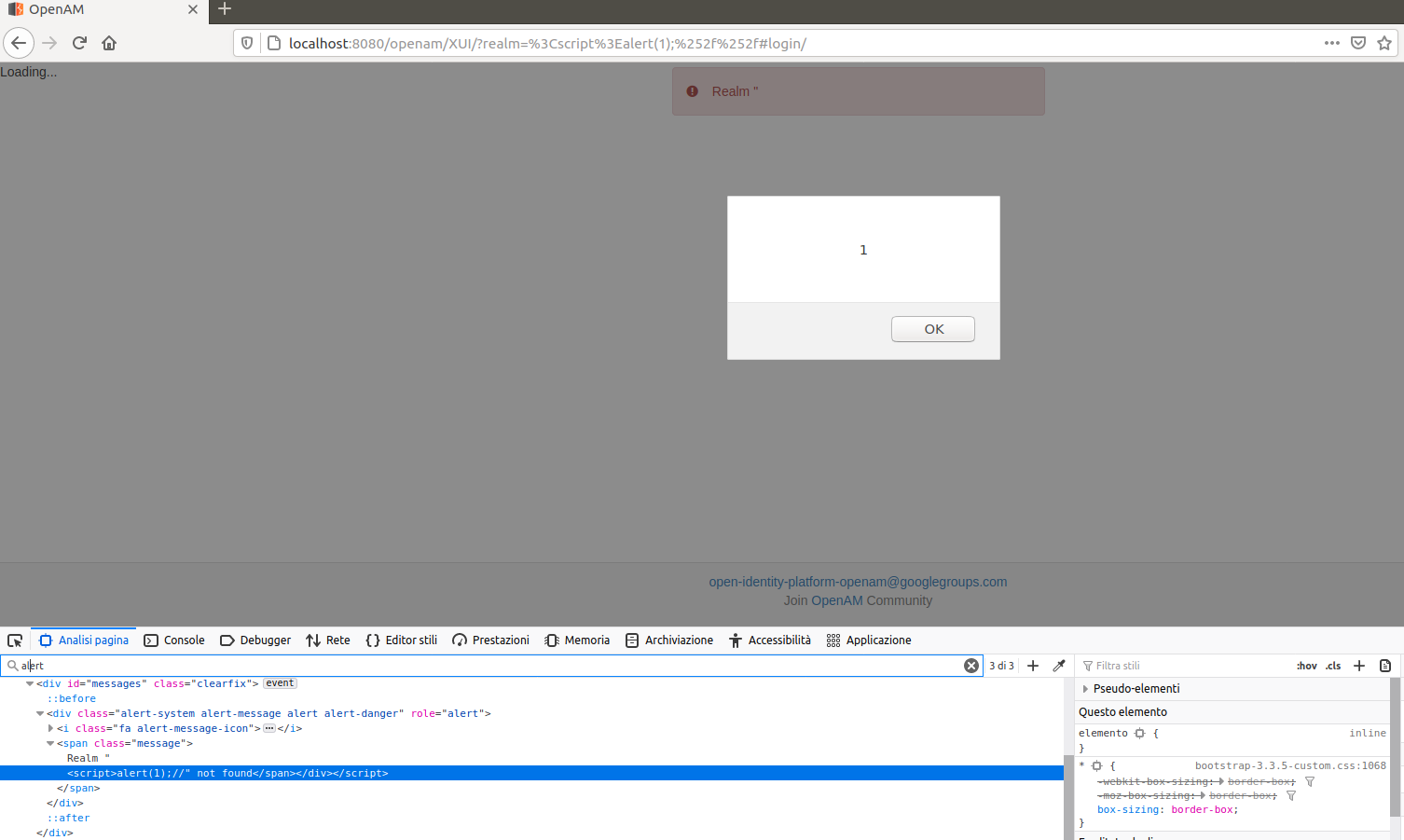Screen dimensions: 1404x840
Task: Dismiss the alert by clicking OK
Action: (x=932, y=329)
